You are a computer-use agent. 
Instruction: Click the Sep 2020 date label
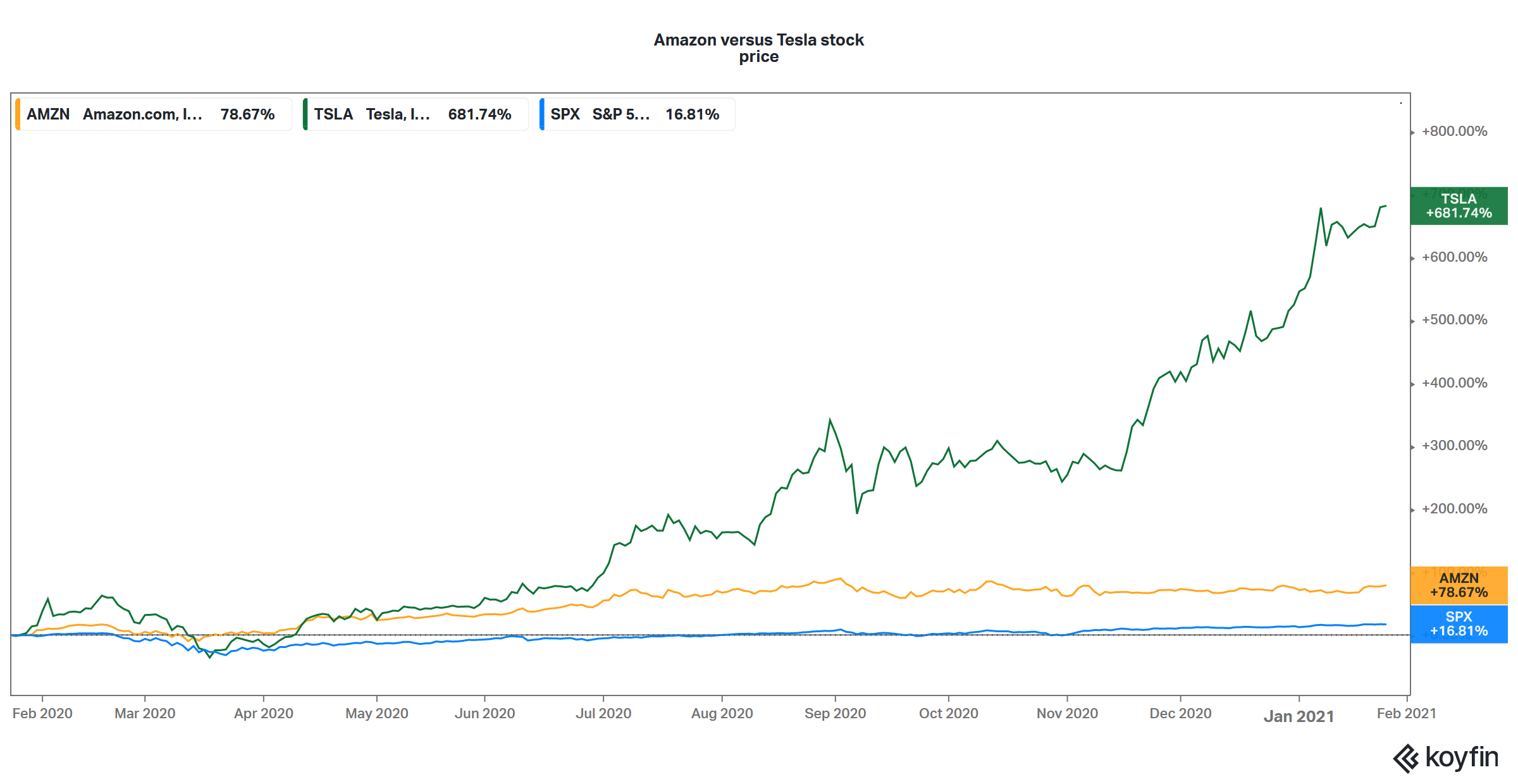(835, 713)
